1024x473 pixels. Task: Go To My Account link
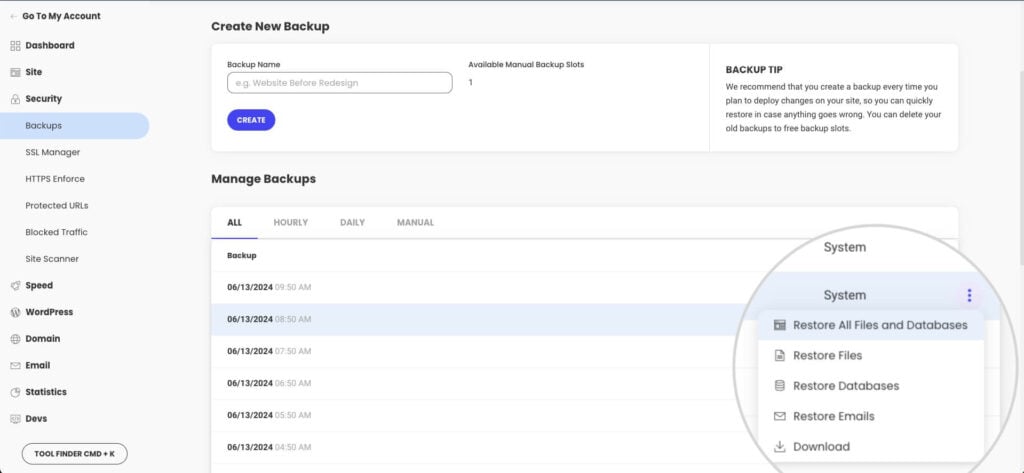click(x=61, y=16)
